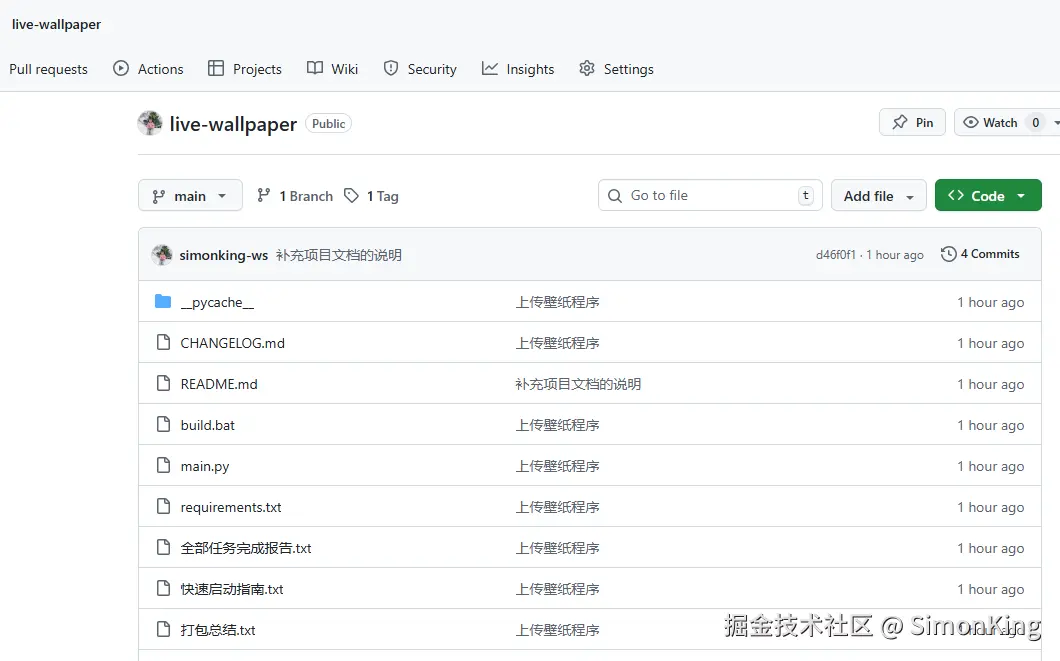Click the file icon beside 快速启动指南.txt
1060x661 pixels.
pyautogui.click(x=163, y=589)
